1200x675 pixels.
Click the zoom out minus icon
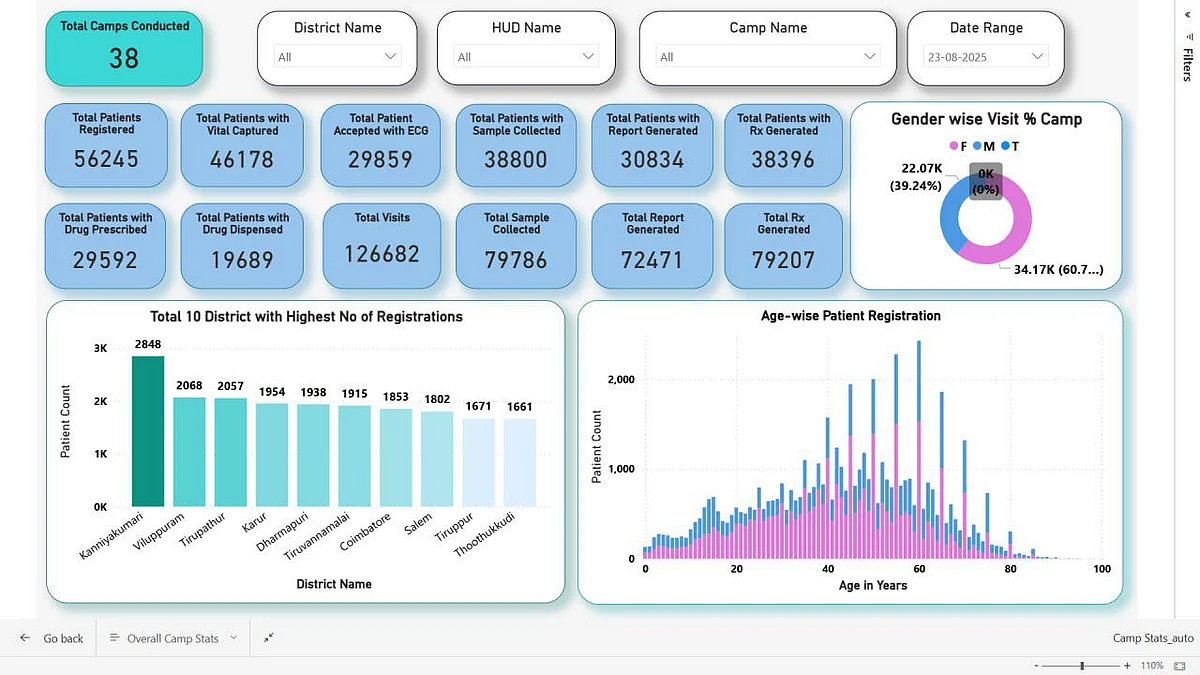pyautogui.click(x=1037, y=665)
